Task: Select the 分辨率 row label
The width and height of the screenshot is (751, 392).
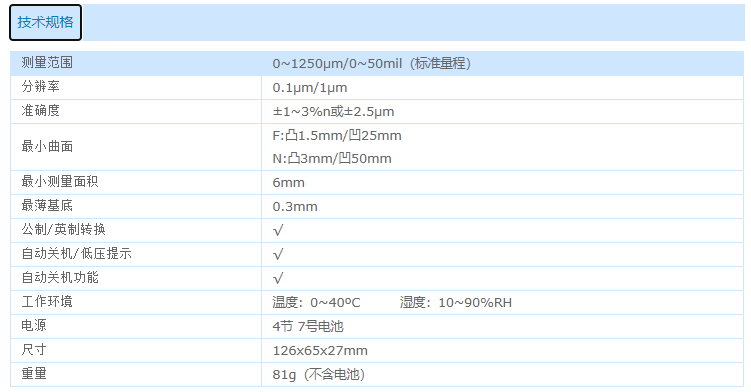Action: pos(41,87)
